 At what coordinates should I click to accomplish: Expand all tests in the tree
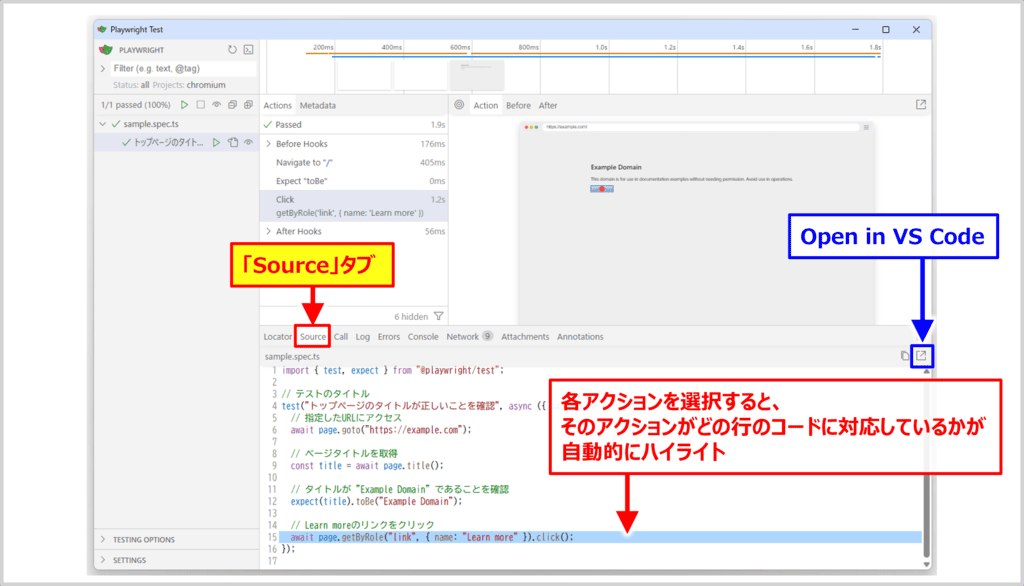pos(248,105)
